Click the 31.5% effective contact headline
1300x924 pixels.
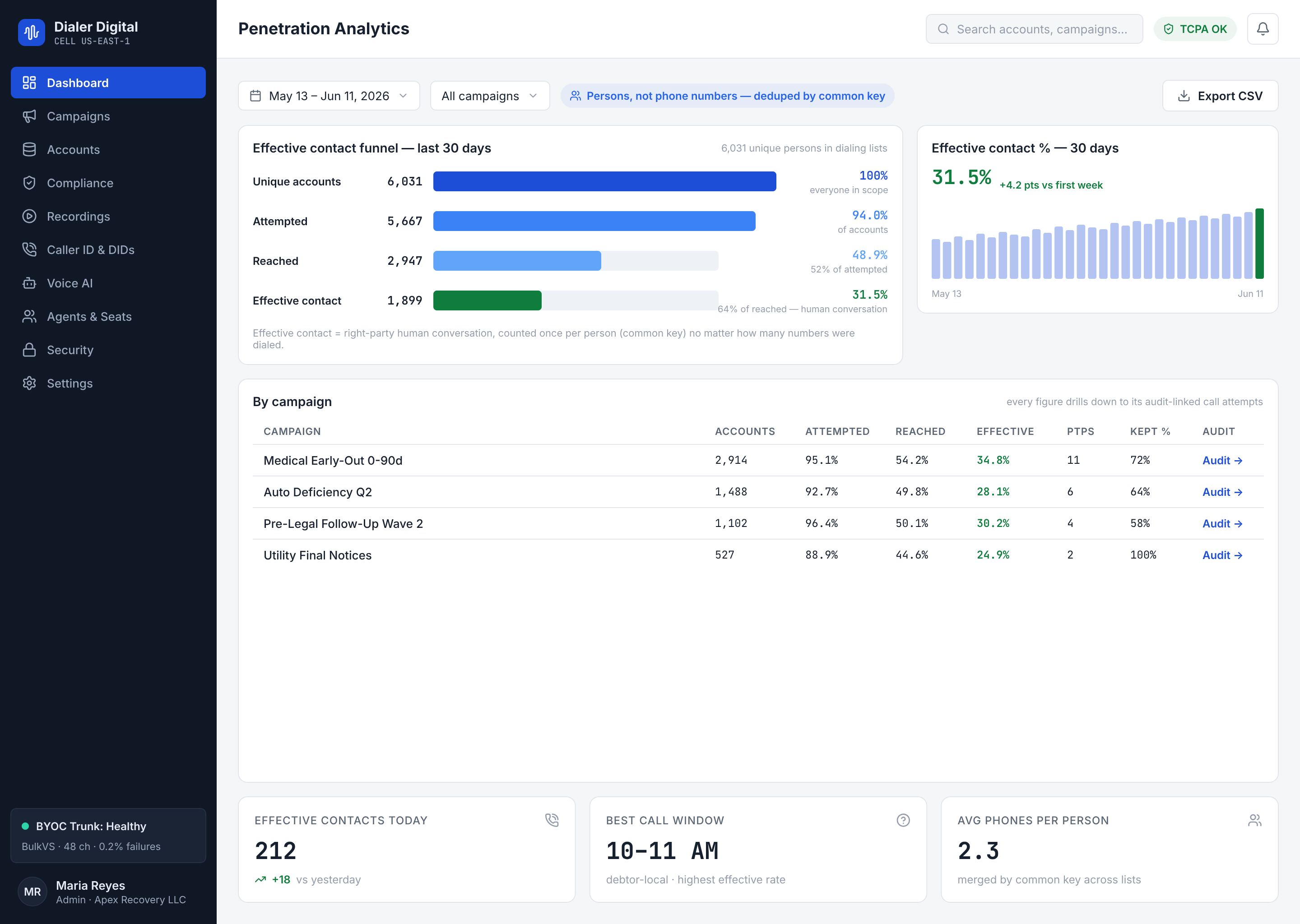[961, 177]
